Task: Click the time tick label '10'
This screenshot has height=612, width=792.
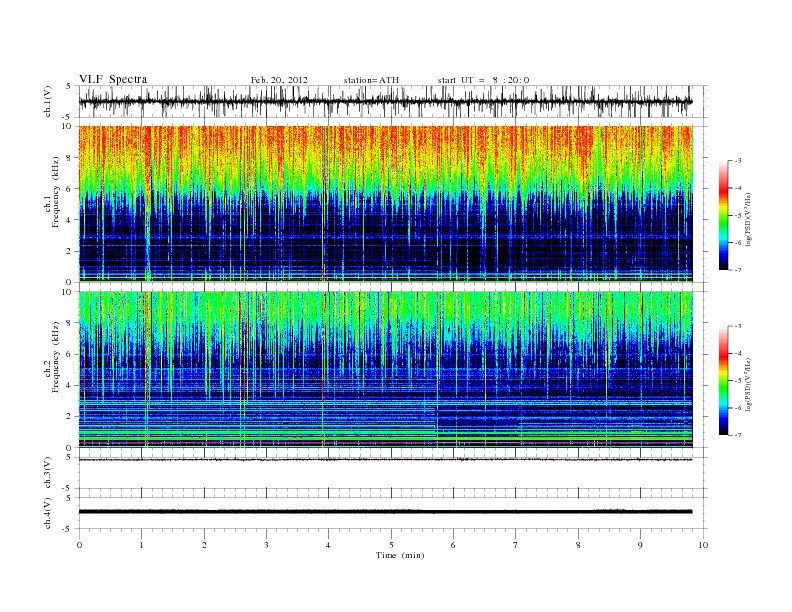Action: (x=703, y=545)
